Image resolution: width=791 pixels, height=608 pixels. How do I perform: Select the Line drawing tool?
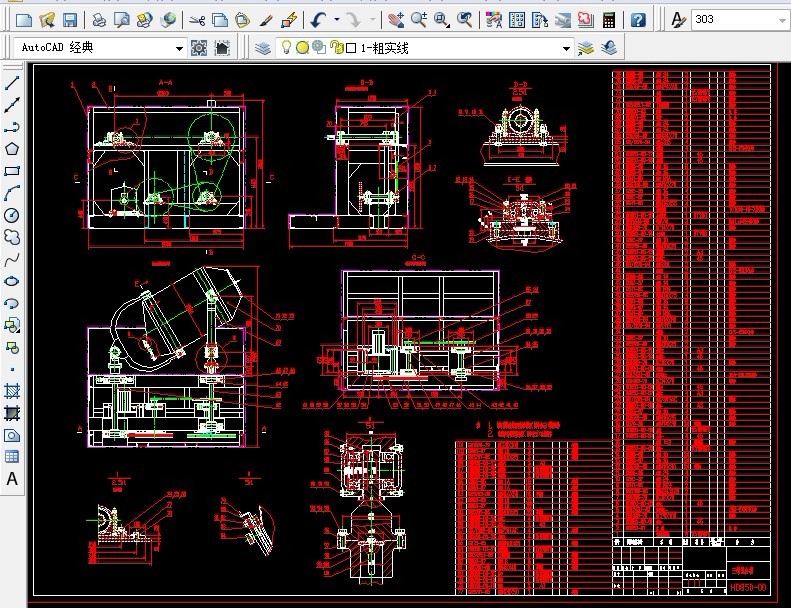12,83
